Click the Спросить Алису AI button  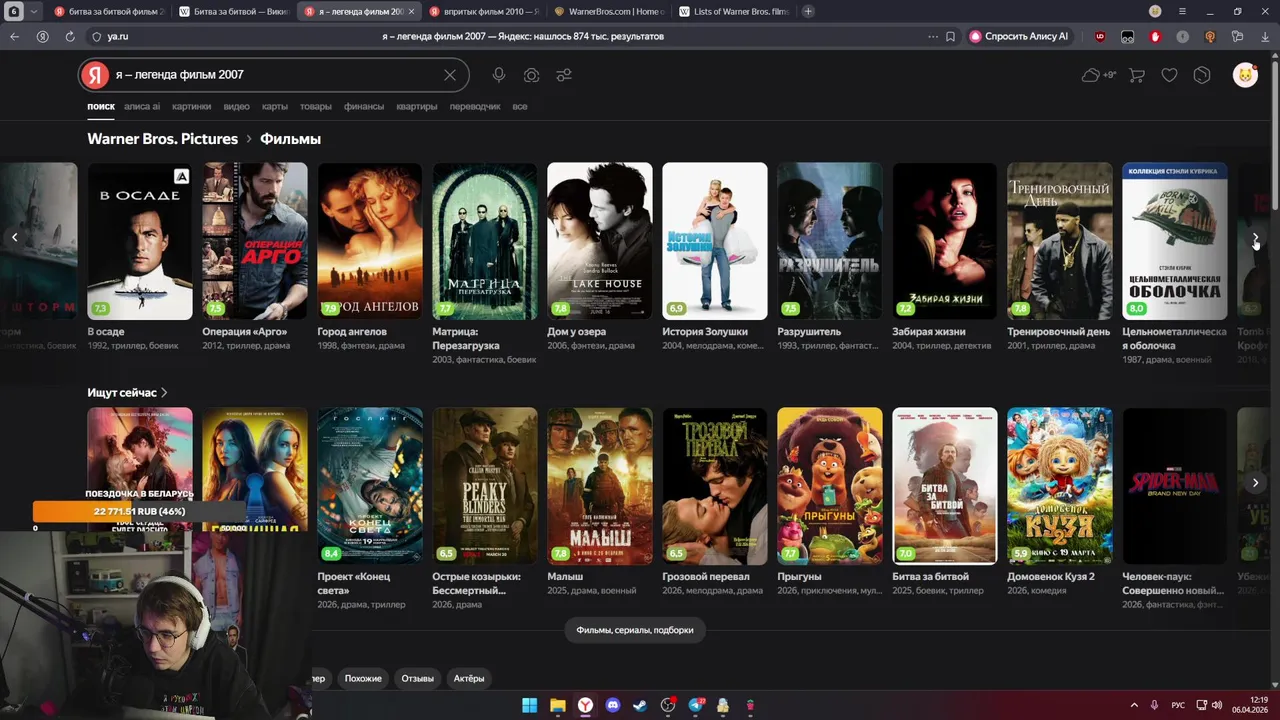(1019, 36)
